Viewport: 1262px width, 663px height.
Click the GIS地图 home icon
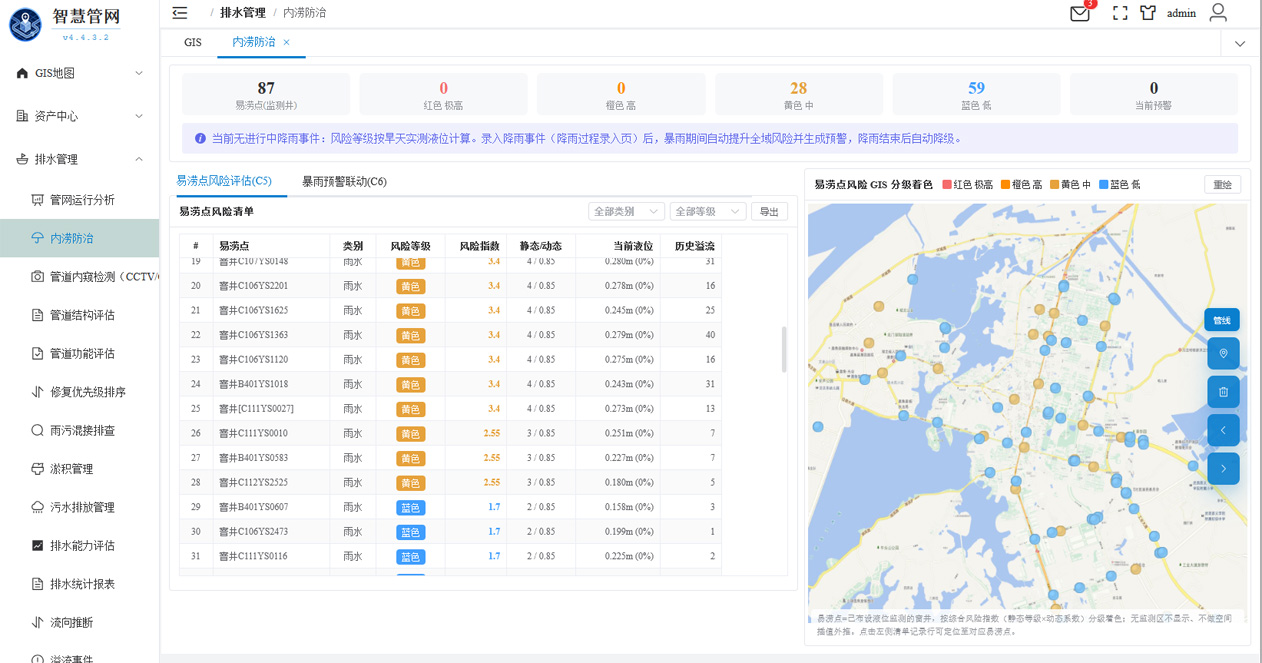[22, 73]
